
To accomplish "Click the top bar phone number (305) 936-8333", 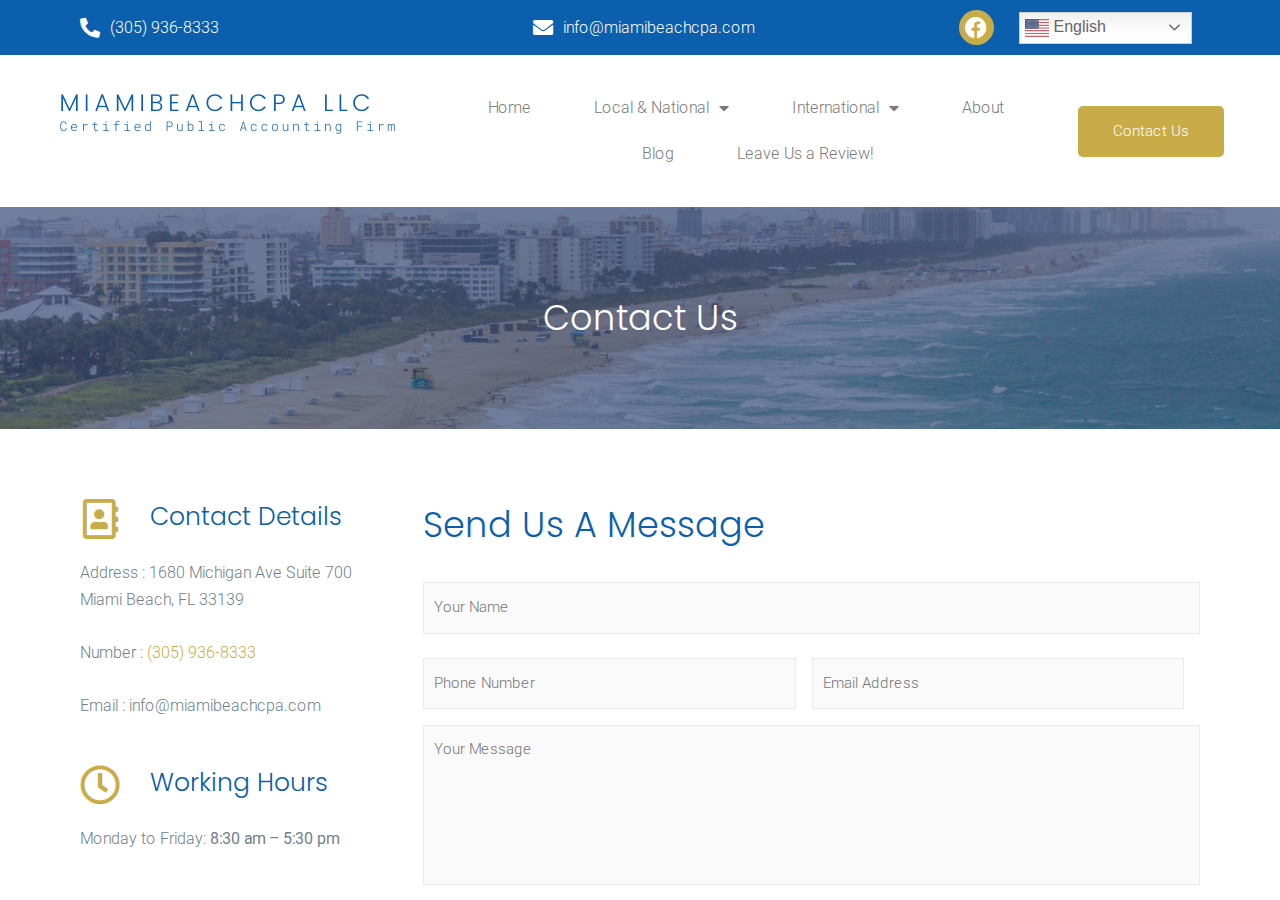I will pyautogui.click(x=164, y=28).
